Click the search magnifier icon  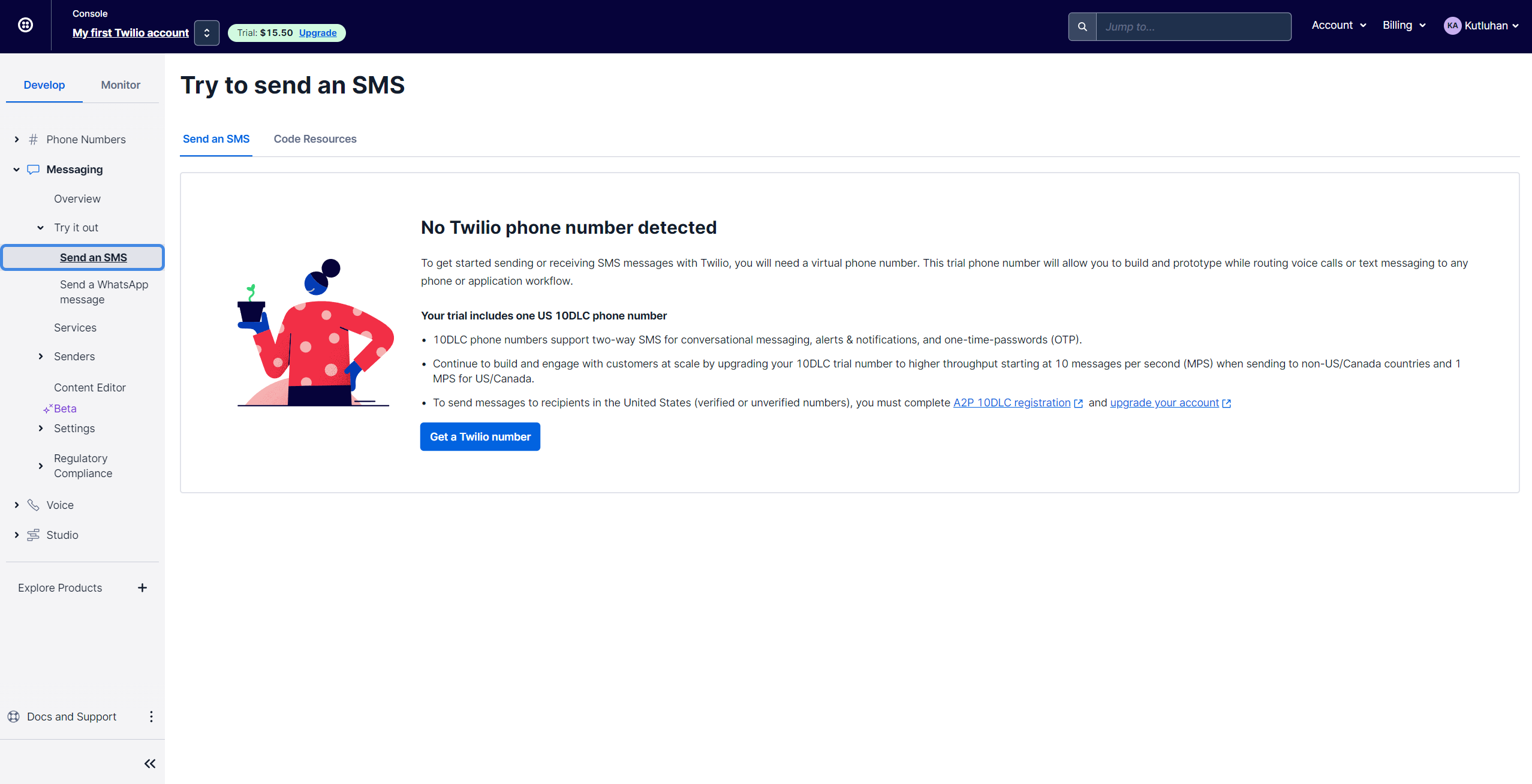pyautogui.click(x=1082, y=27)
